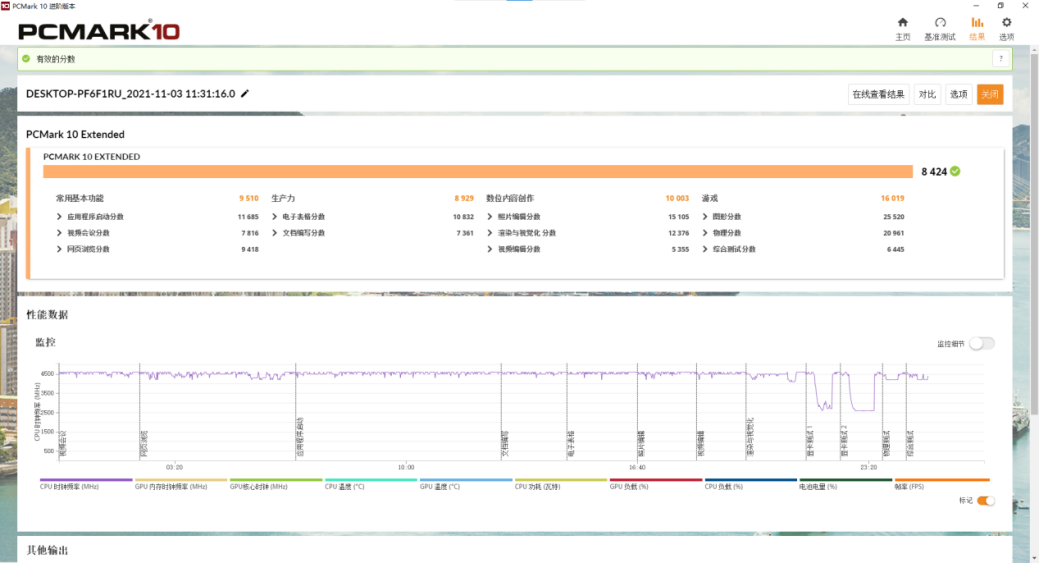This screenshot has height=563, width=1039.
Task: Expand the 电子表格分数 row
Action: coord(275,217)
